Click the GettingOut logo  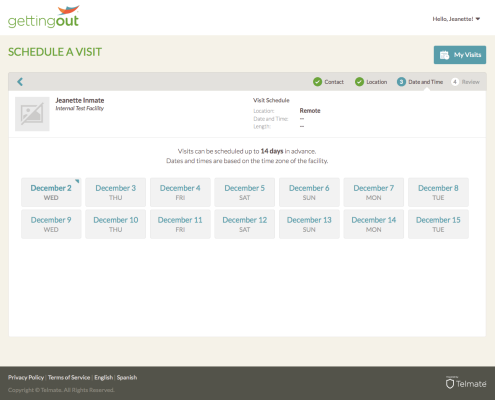(44, 17)
